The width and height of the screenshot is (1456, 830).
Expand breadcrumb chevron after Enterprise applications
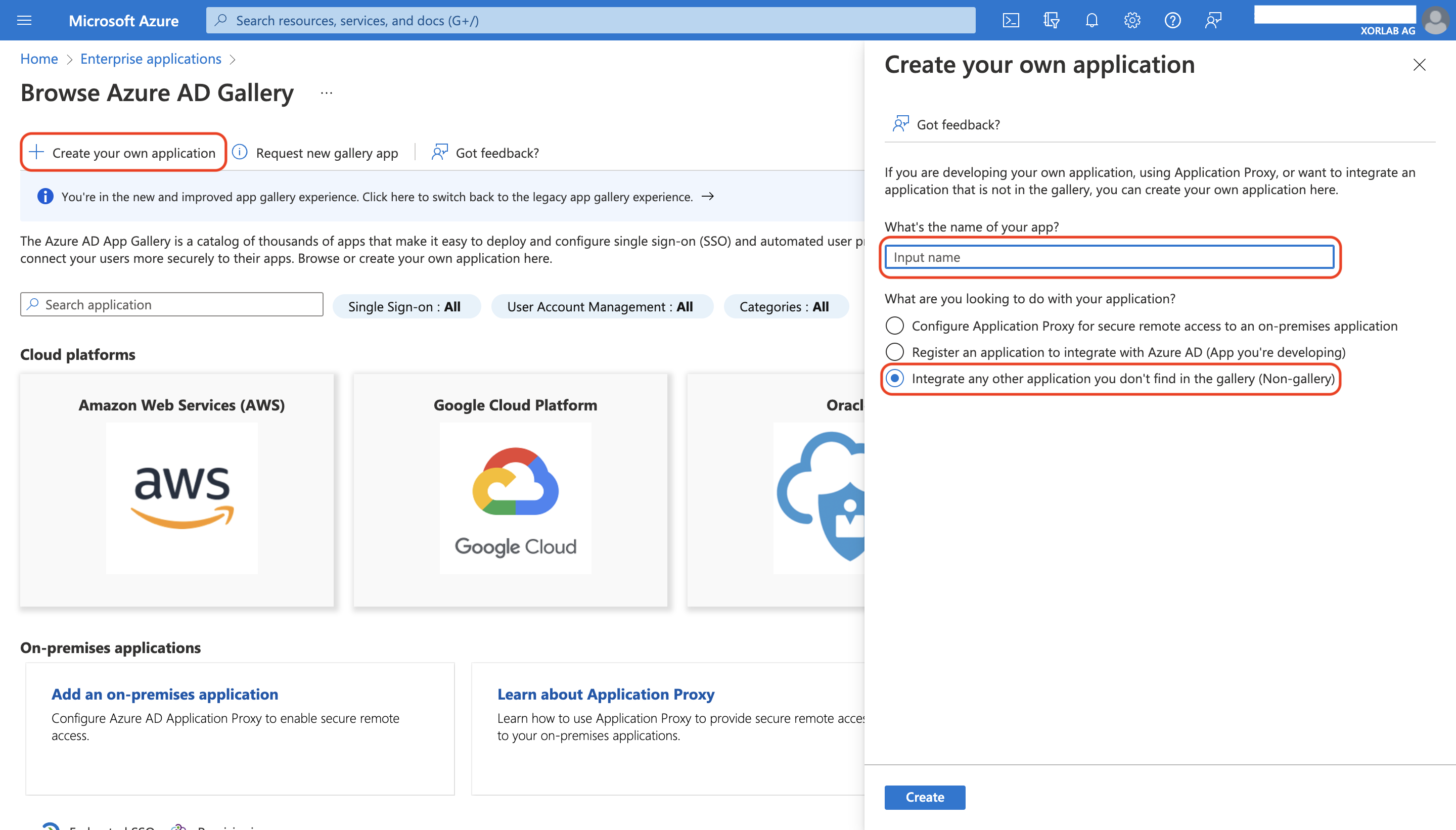click(233, 59)
